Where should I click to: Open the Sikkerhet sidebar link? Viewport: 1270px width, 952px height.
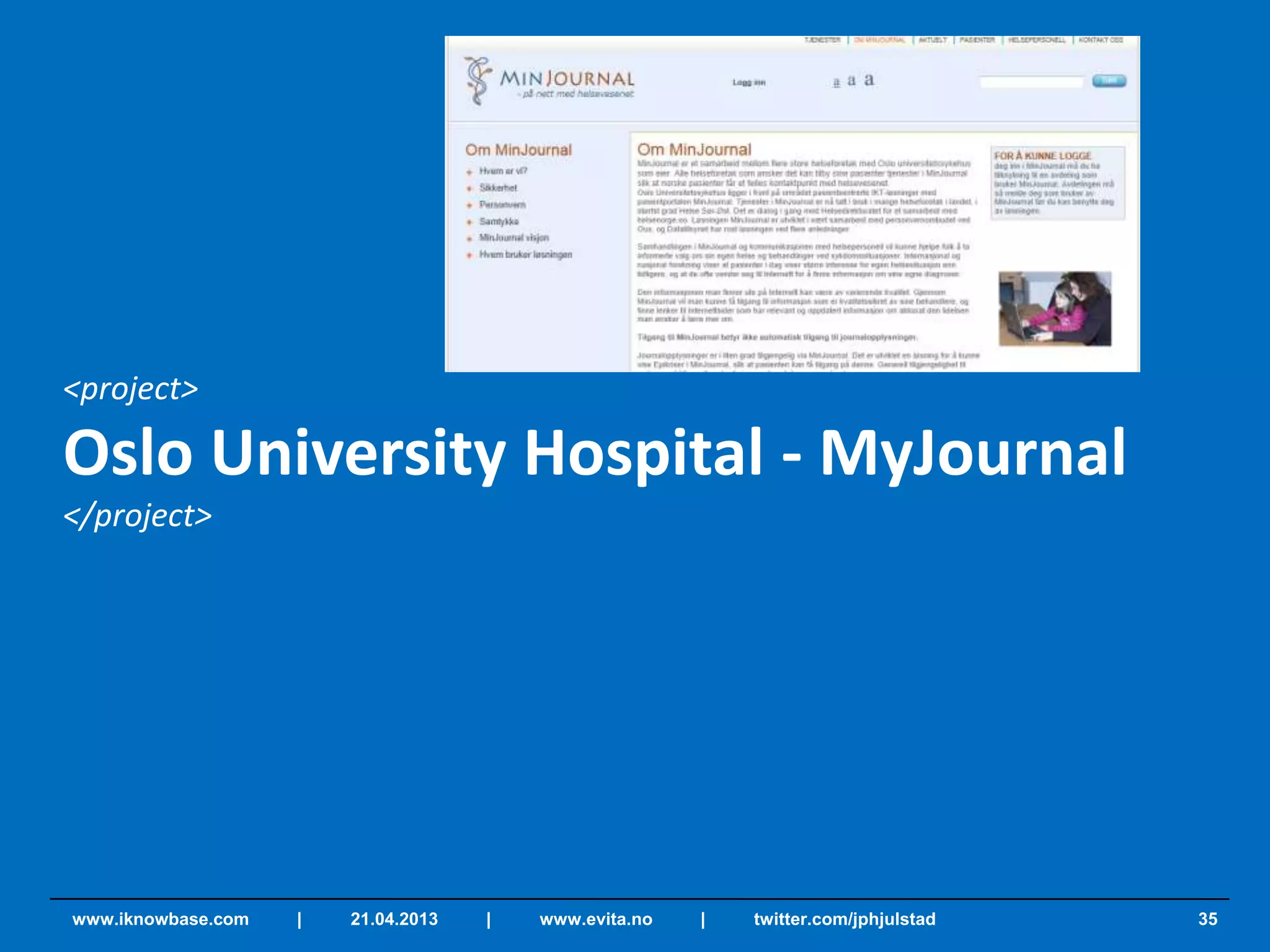tap(498, 188)
